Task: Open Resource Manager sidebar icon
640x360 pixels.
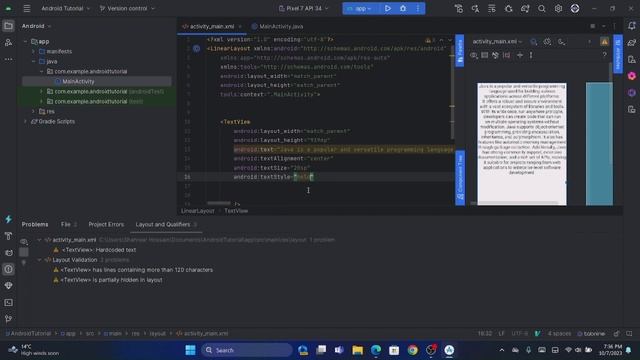Action: tap(8, 42)
